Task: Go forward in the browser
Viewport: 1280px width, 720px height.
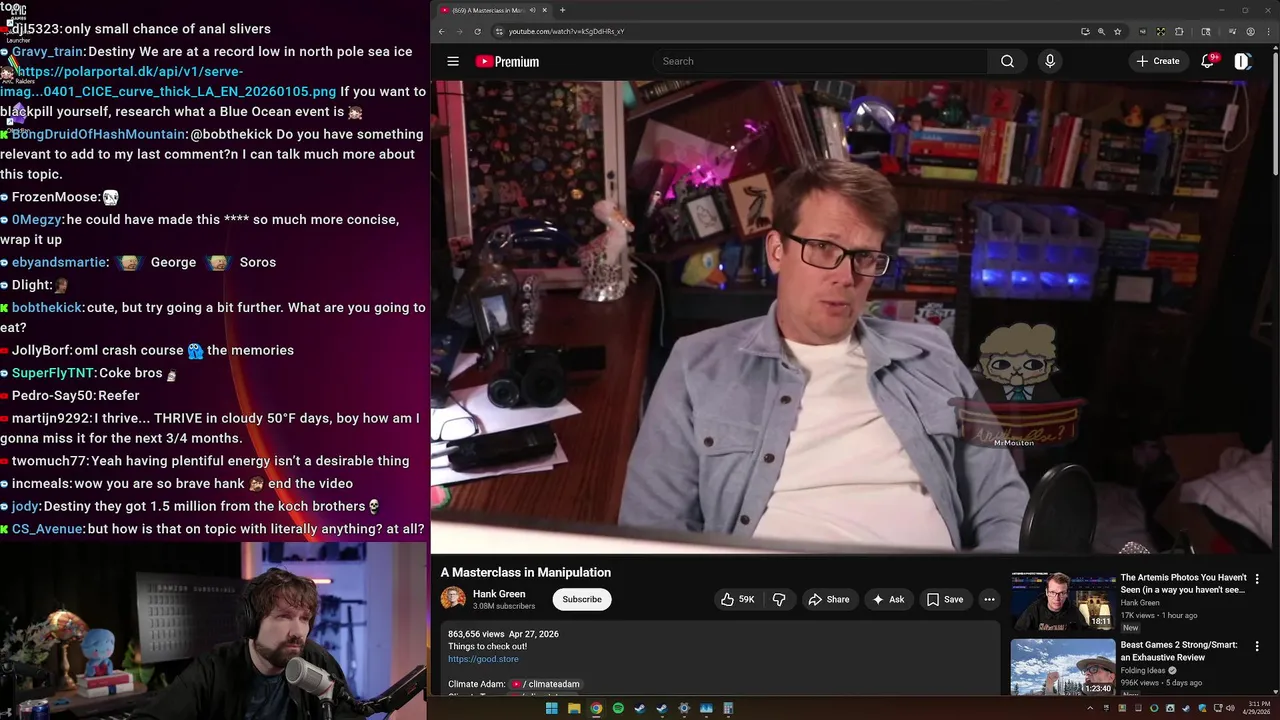Action: point(459,31)
